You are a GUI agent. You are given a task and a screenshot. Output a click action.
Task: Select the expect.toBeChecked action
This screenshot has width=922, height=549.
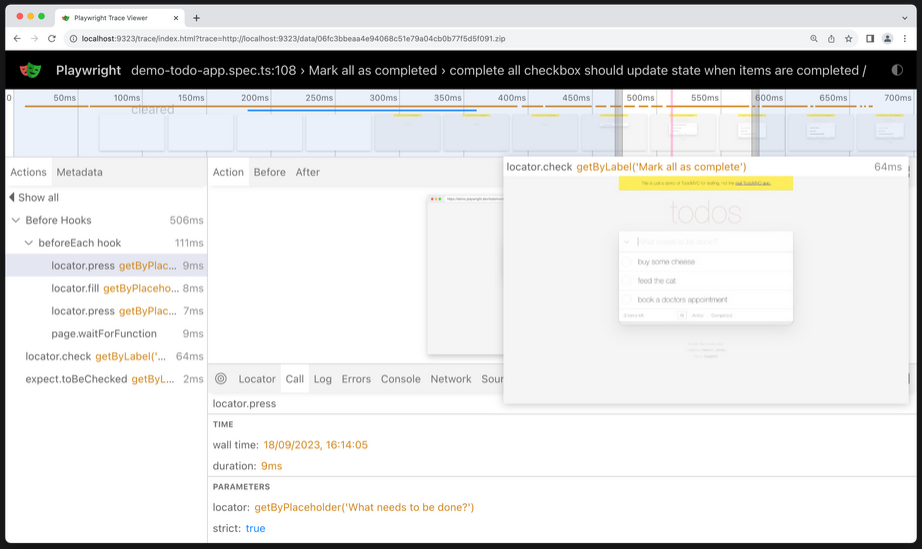coord(75,379)
